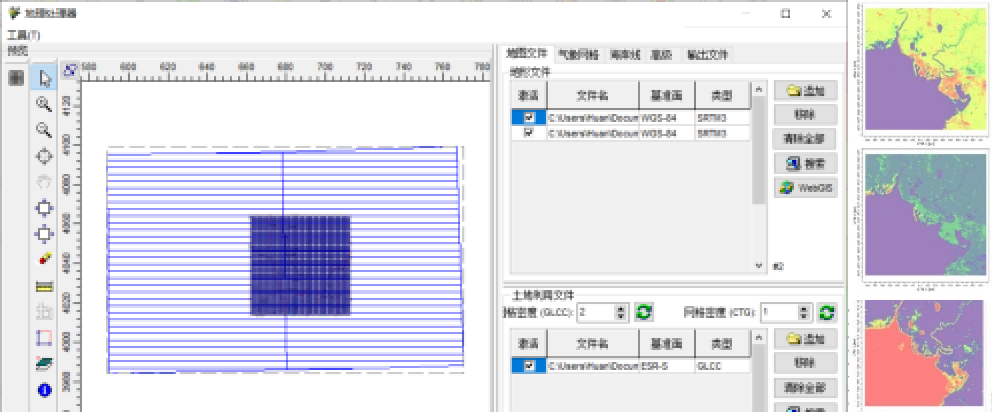Click the yellow ruler measure tool
This screenshot has width=992, height=412.
pyautogui.click(x=44, y=286)
